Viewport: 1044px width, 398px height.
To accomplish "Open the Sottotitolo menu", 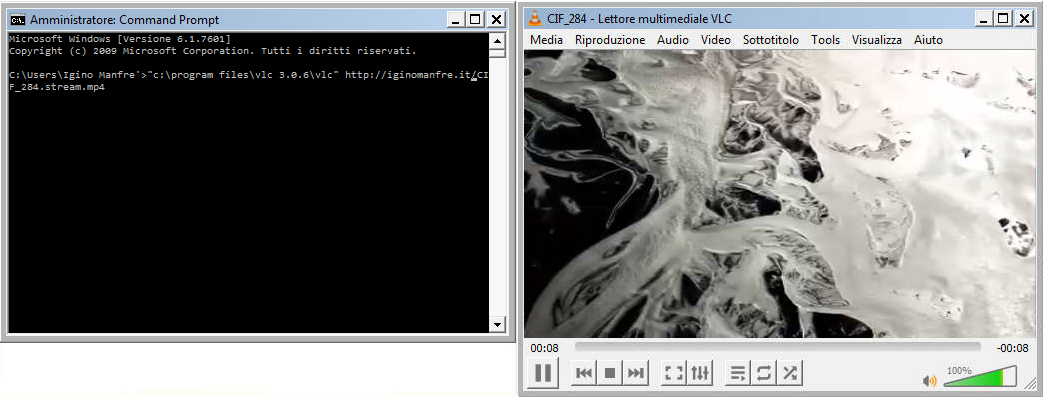I will point(770,40).
